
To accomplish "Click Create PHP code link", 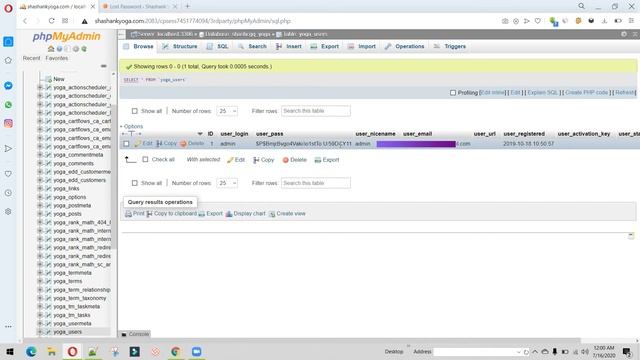I will pos(587,93).
